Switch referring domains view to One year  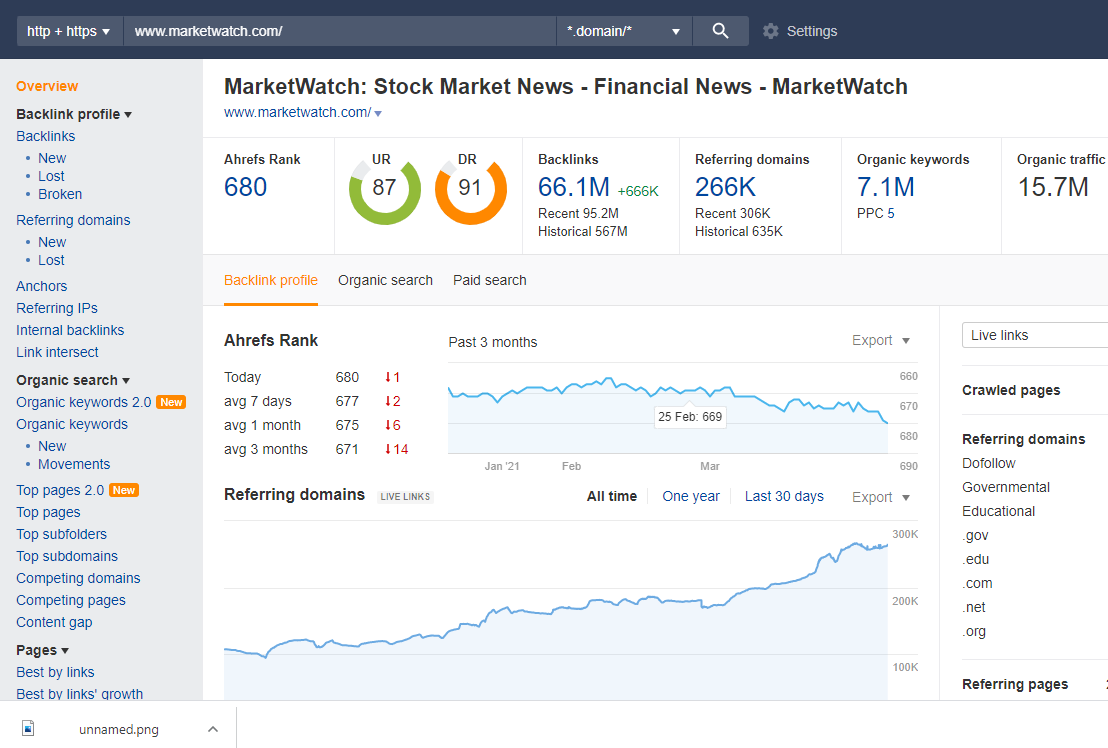(691, 496)
